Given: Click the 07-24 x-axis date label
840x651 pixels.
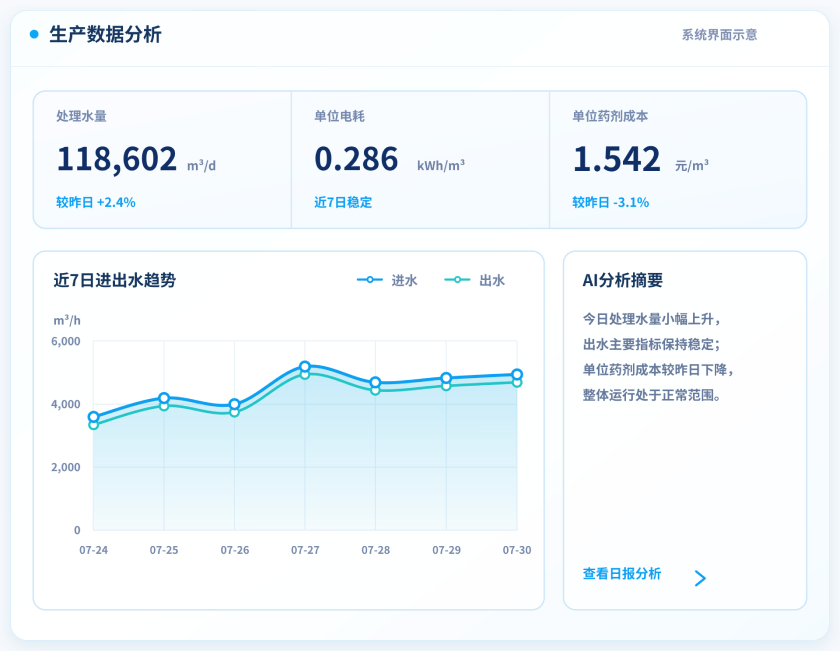Looking at the screenshot, I should (x=94, y=550).
